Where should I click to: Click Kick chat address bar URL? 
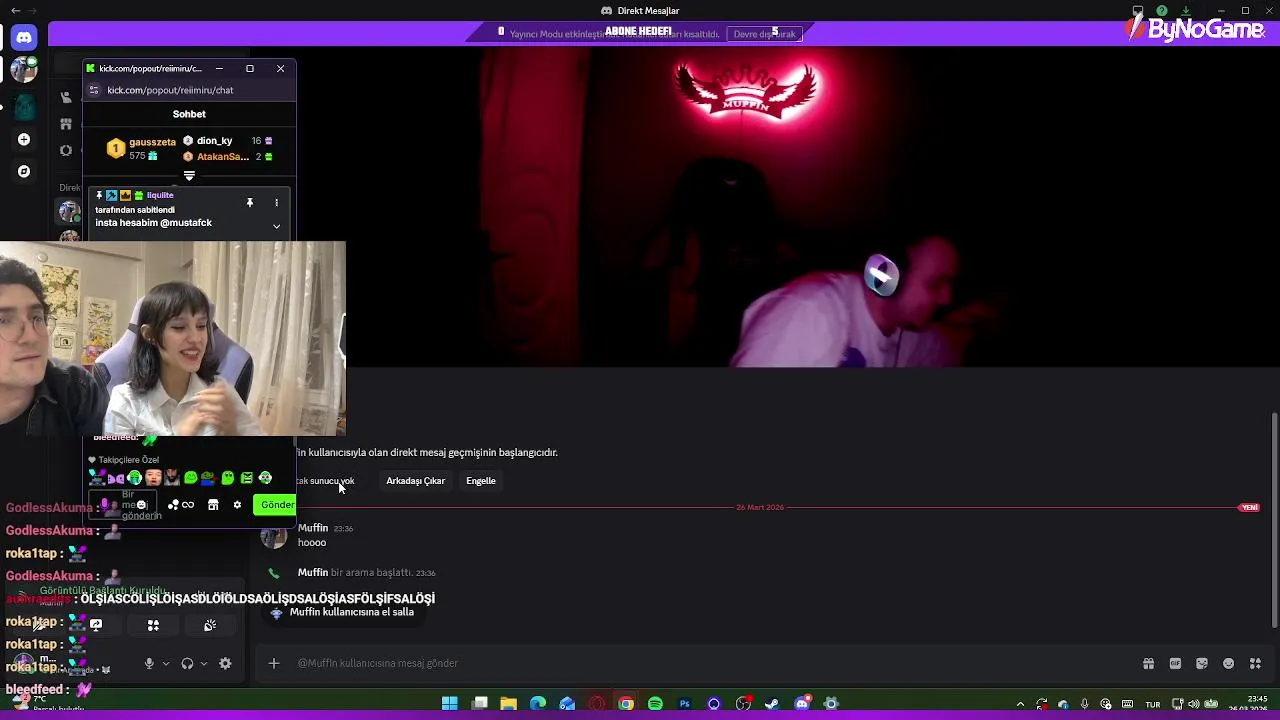pos(170,90)
